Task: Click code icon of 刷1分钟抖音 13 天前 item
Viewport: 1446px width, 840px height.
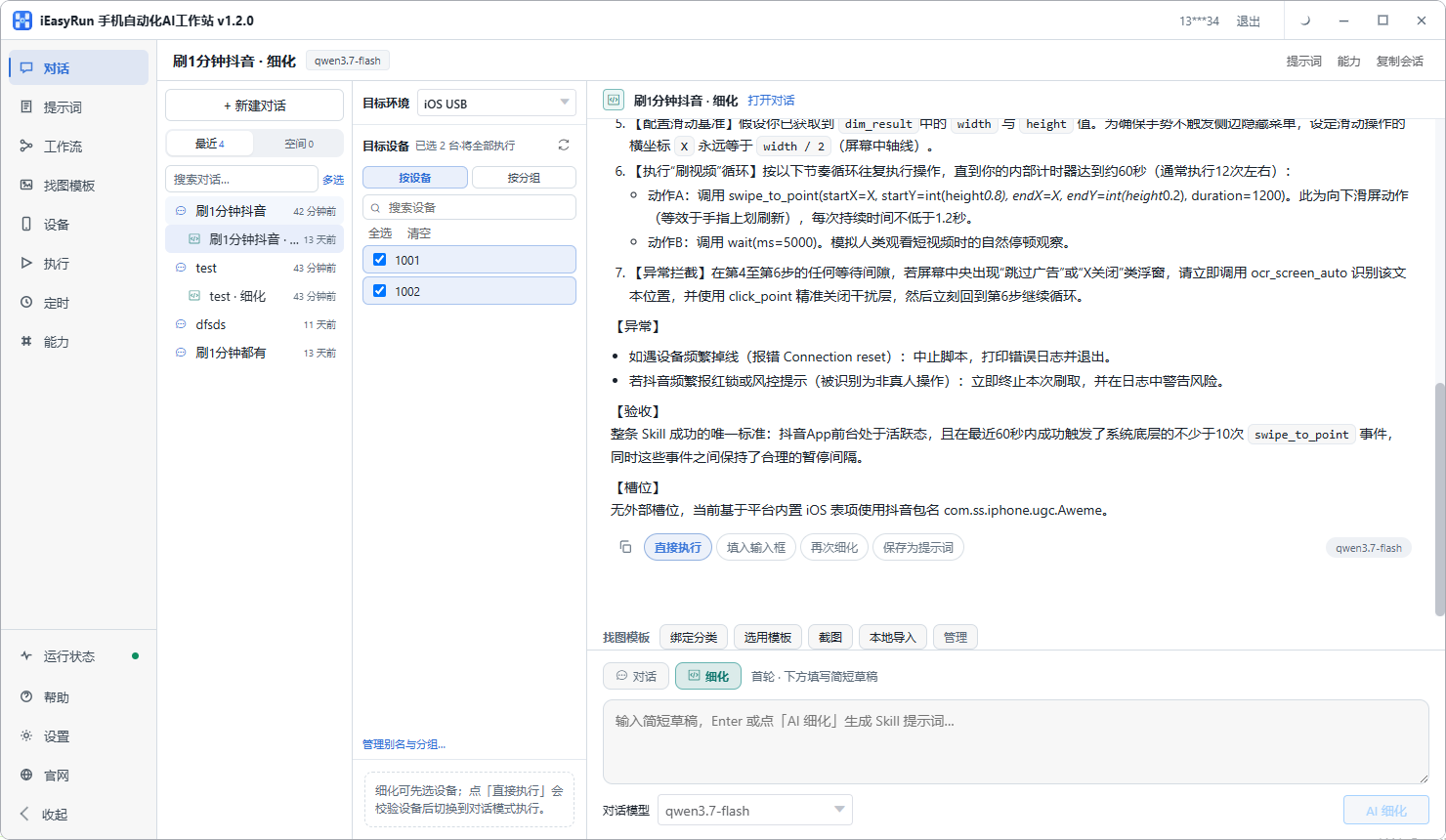Action: 194,239
